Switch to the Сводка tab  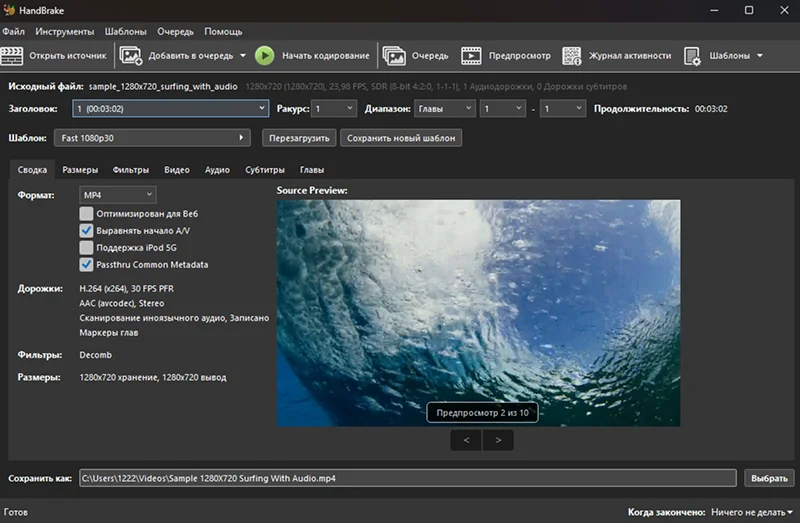click(32, 170)
